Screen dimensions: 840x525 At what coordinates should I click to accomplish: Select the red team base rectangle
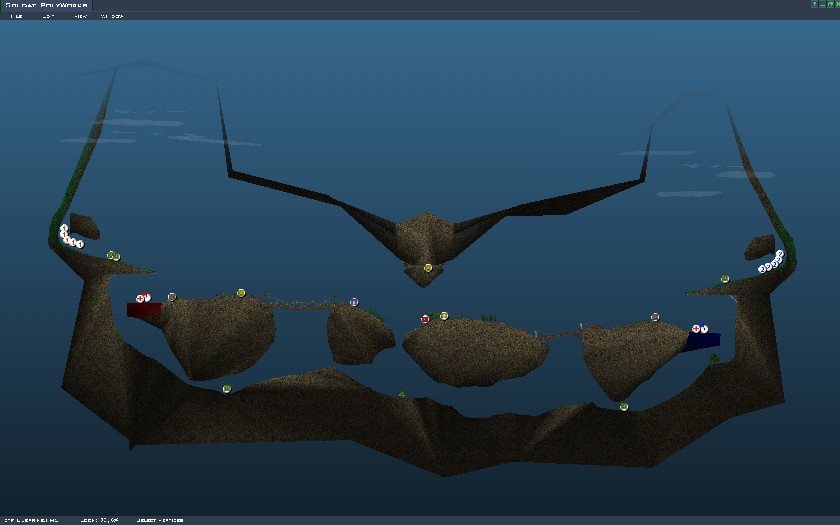click(144, 311)
